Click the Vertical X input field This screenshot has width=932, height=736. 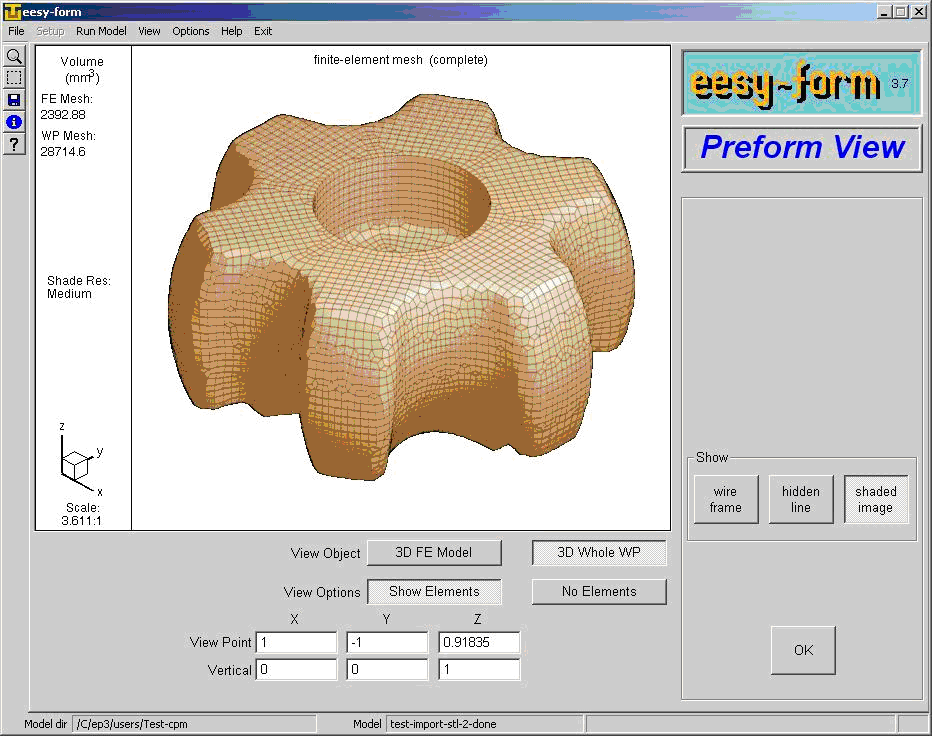tap(296, 671)
